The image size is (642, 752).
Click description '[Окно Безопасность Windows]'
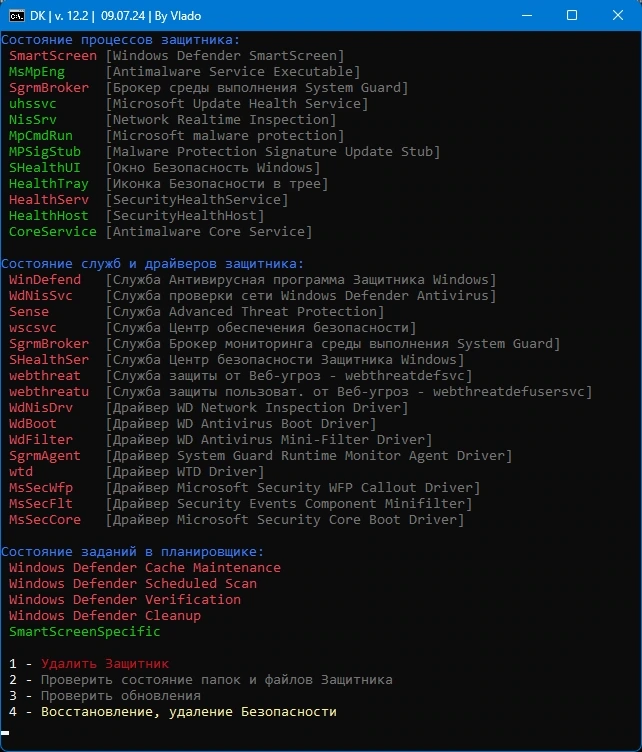(x=213, y=167)
